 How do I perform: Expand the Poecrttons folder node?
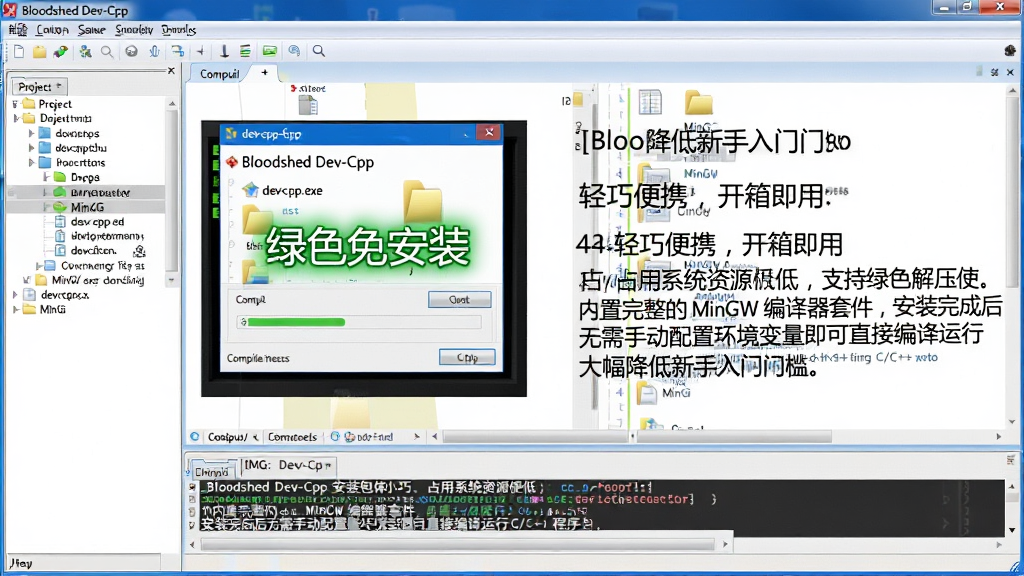tap(31, 163)
